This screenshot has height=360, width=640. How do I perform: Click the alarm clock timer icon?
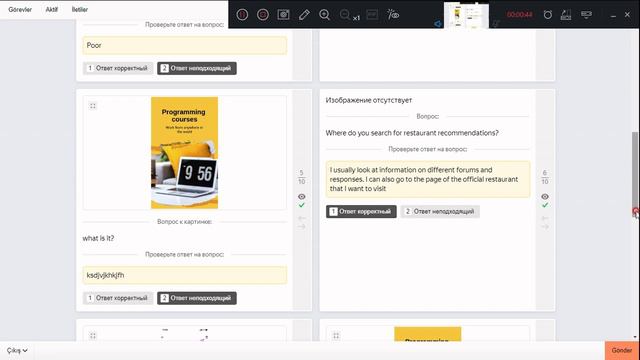(x=547, y=15)
